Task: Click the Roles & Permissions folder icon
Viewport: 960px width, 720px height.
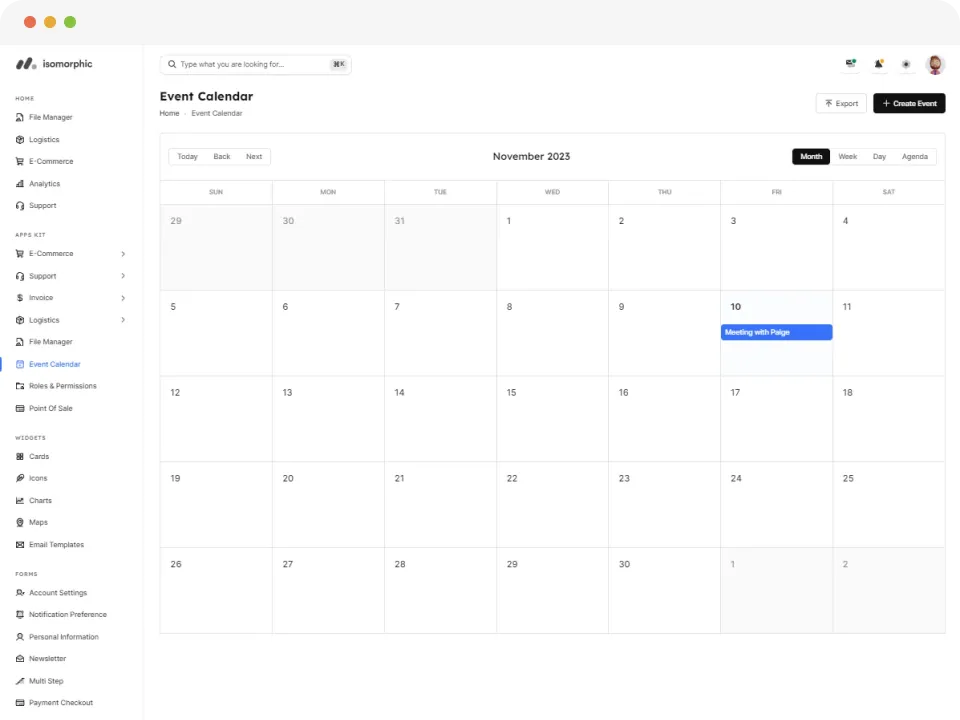Action: click(x=20, y=386)
